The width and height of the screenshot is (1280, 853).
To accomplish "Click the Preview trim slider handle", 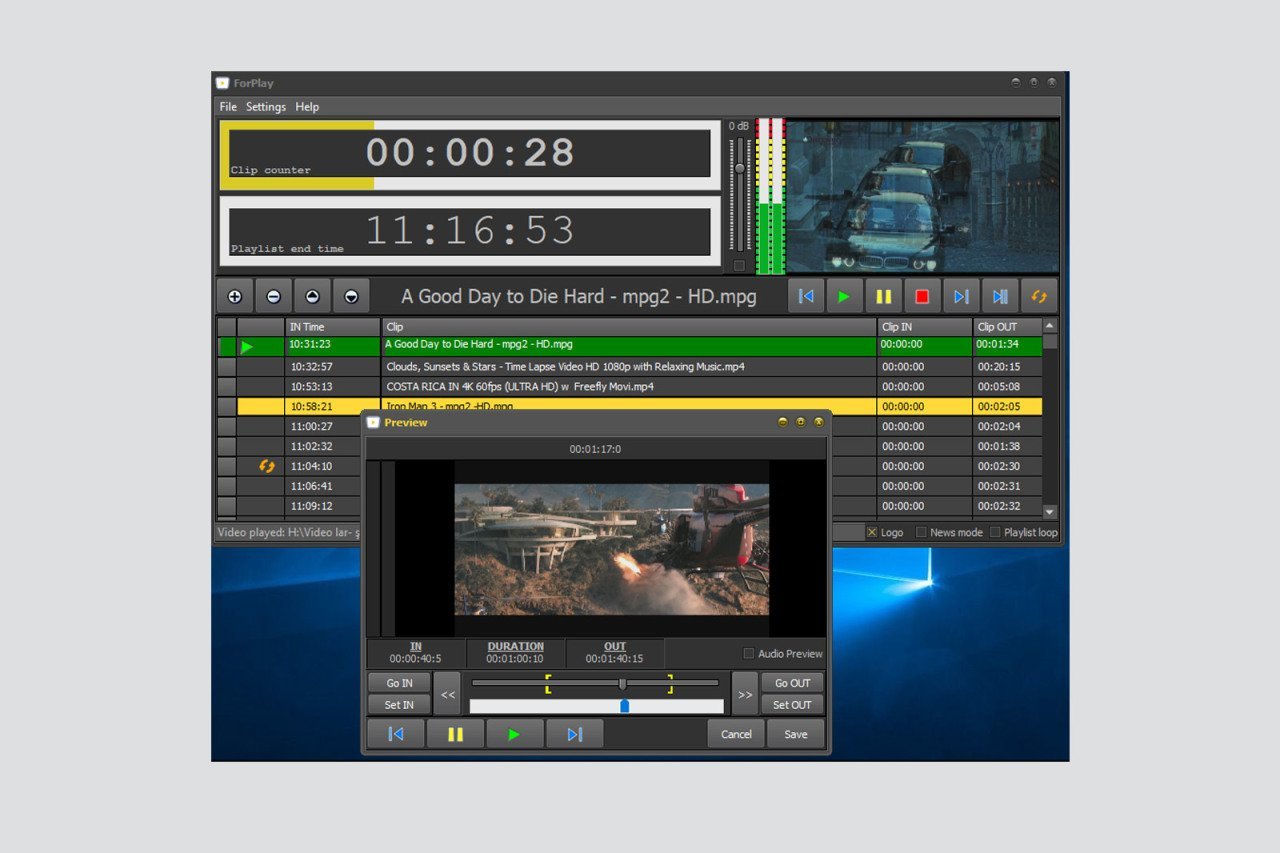I will tap(622, 684).
